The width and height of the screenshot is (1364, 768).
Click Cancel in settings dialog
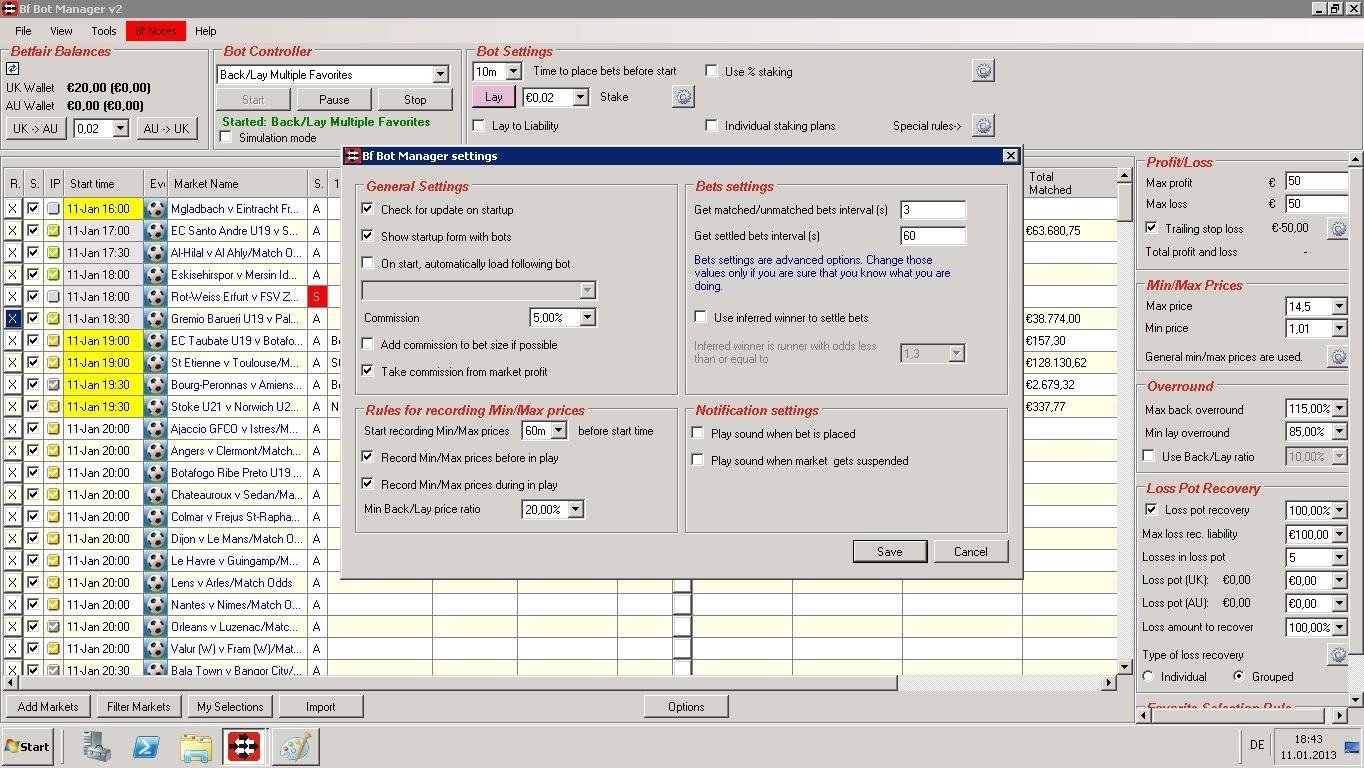(970, 552)
